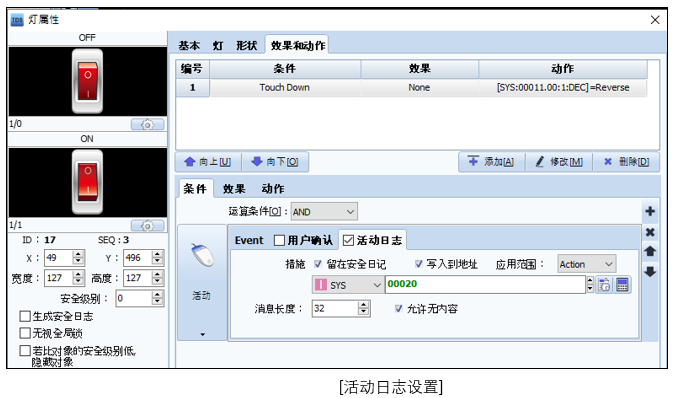This screenshot has width=675, height=398.
Task: Open the 运算条件 AND dropdown
Action: coord(324,212)
